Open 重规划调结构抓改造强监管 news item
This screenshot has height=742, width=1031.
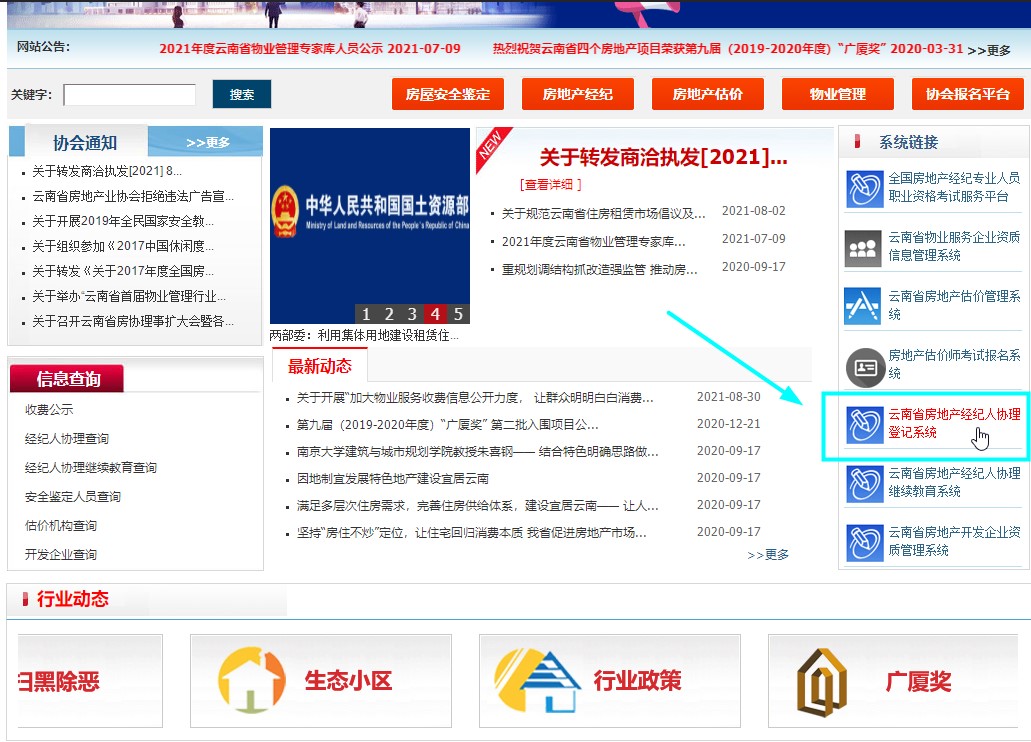coord(600,270)
